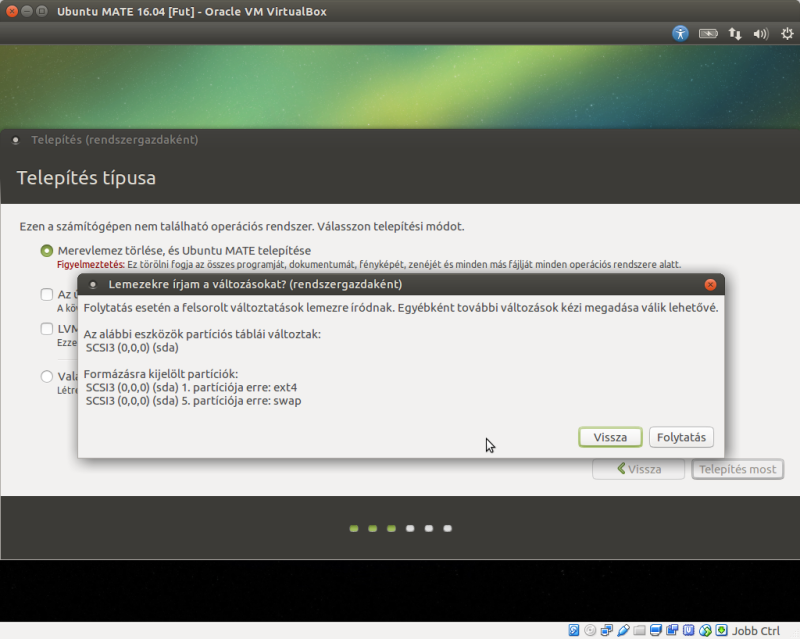Close the VirtualBox VM window
The image size is (800, 639).
(12, 11)
